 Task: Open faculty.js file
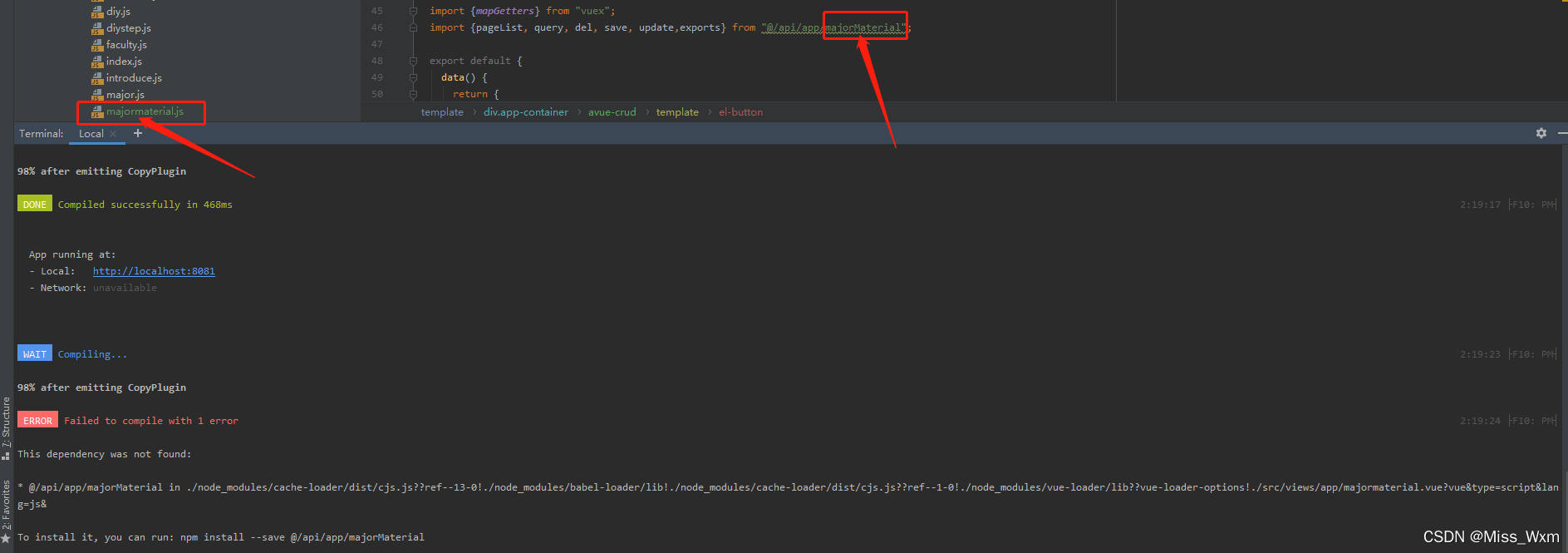click(125, 45)
